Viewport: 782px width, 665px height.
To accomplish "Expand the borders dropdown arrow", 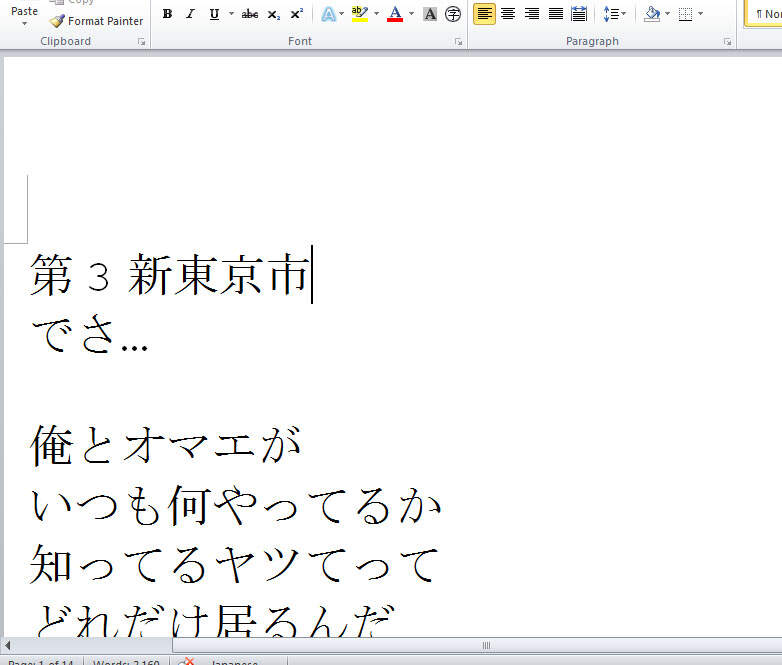I will 700,14.
